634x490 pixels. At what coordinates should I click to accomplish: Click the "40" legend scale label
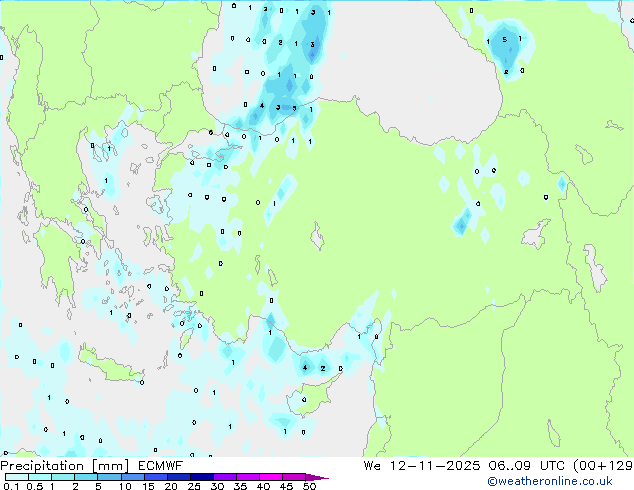(x=263, y=486)
